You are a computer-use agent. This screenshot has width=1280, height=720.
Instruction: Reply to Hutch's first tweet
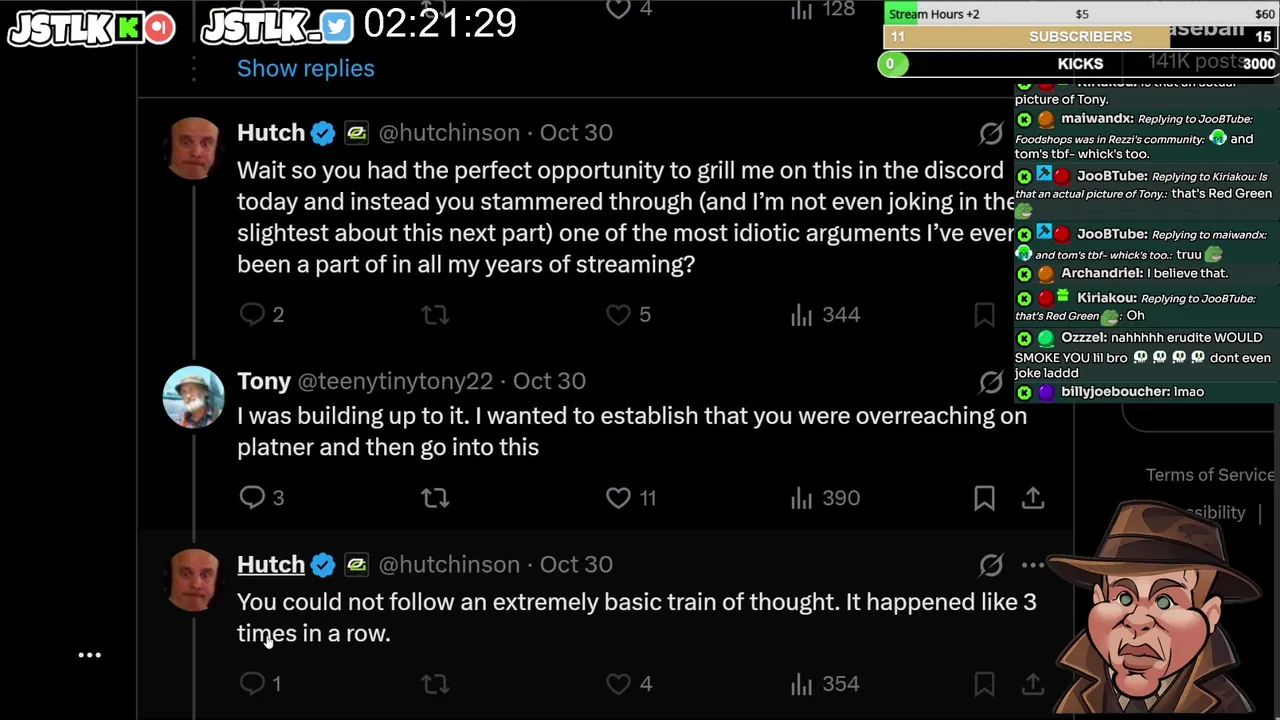point(253,315)
